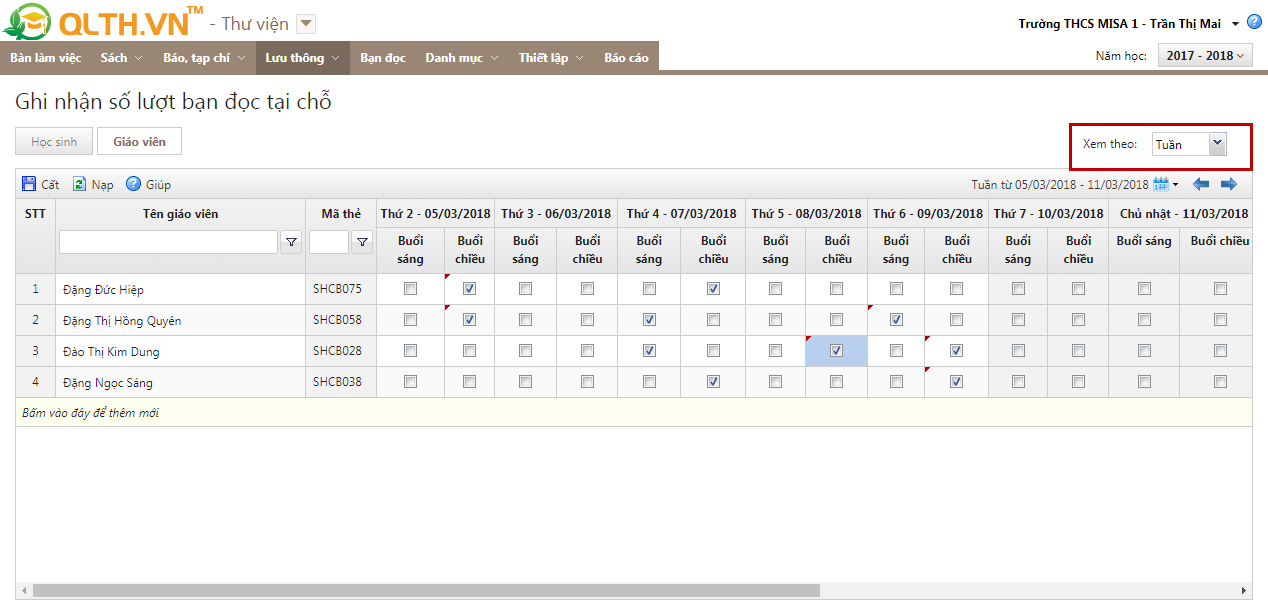Expand user menu beside Trần Thị Mai
Viewport: 1268px width, 615px height.
(x=1235, y=24)
